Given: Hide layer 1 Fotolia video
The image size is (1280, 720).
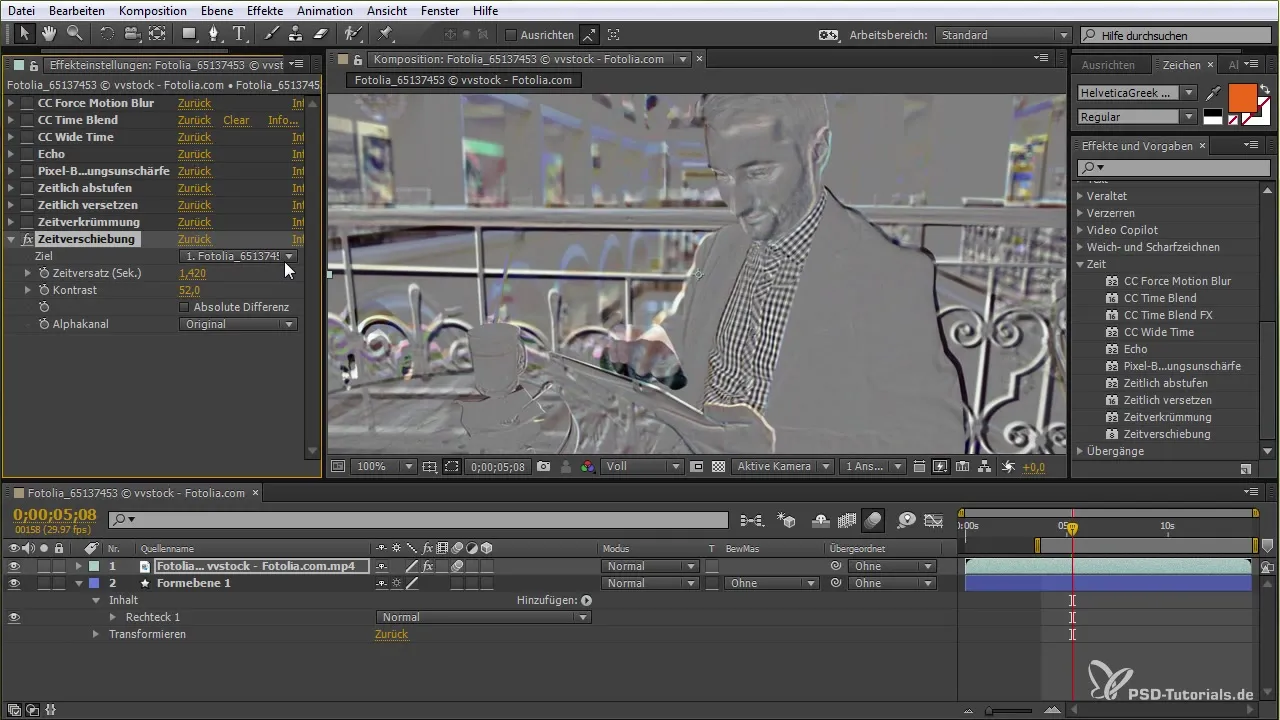Looking at the screenshot, I should [x=14, y=566].
